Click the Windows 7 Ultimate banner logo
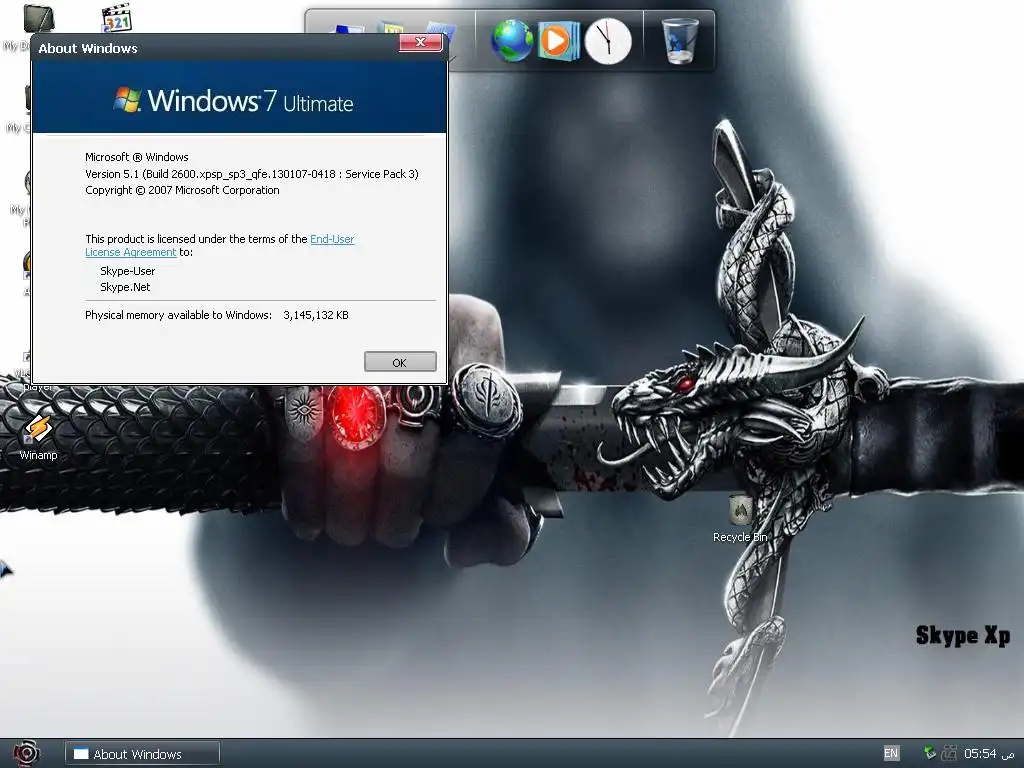1024x768 pixels. (233, 101)
